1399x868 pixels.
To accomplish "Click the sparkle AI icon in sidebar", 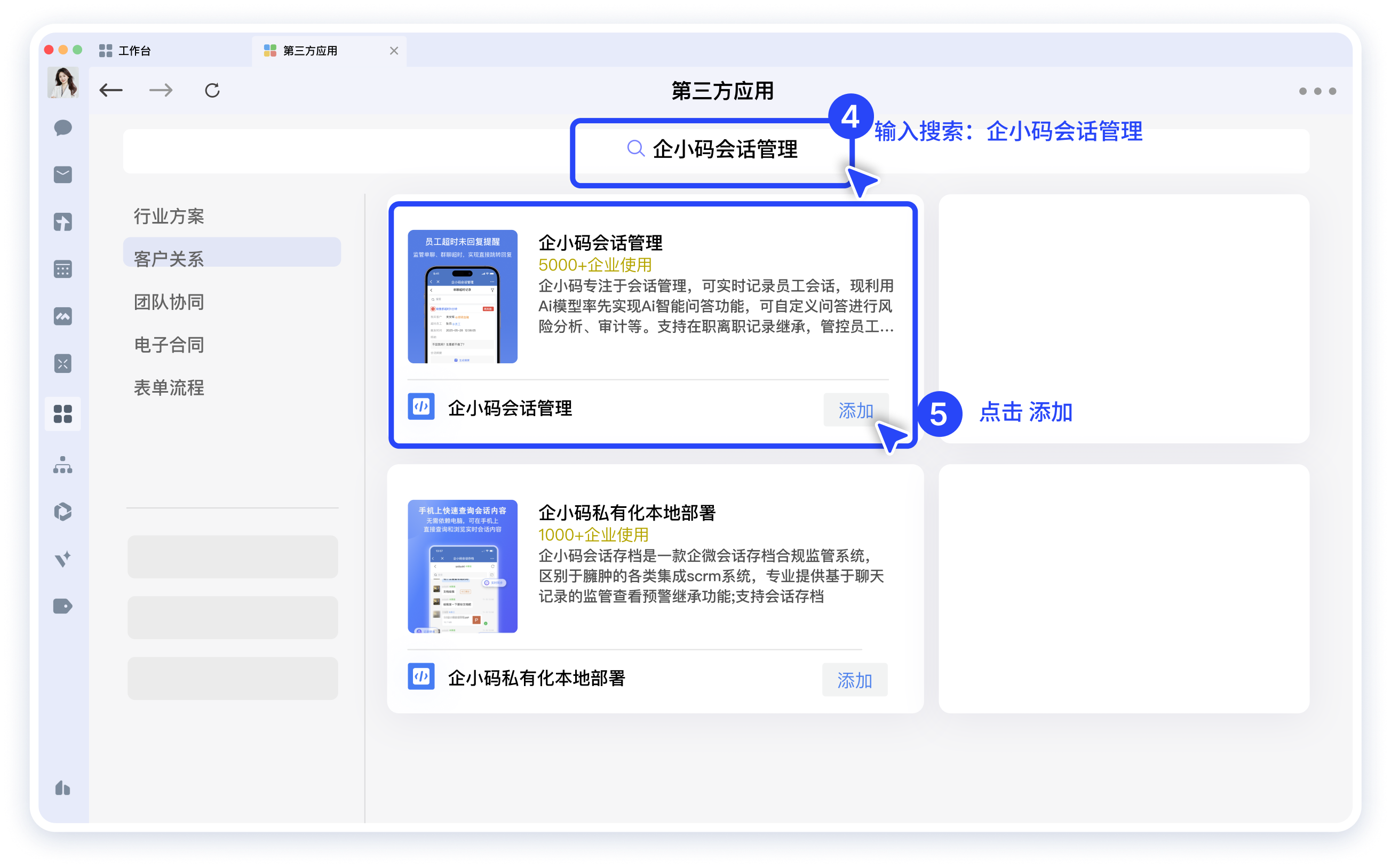I will 62,559.
